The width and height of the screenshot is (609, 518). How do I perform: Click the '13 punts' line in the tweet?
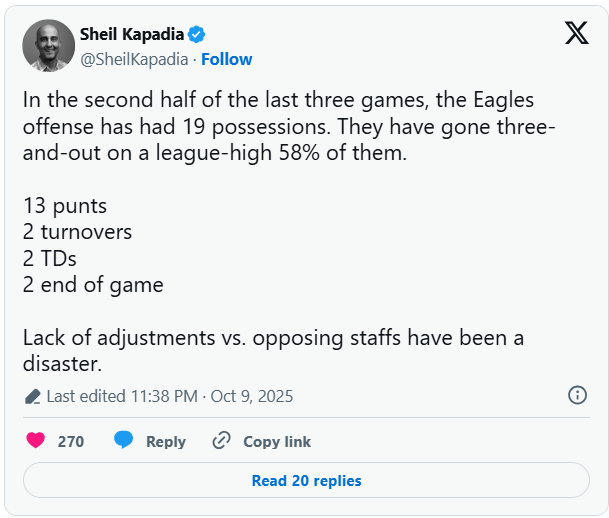(x=65, y=206)
